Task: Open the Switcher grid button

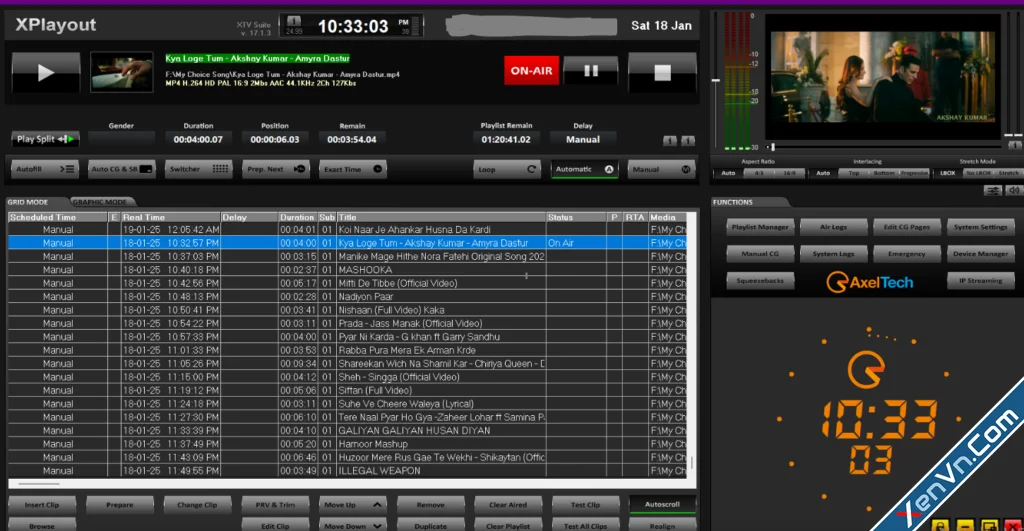Action: 198,169
